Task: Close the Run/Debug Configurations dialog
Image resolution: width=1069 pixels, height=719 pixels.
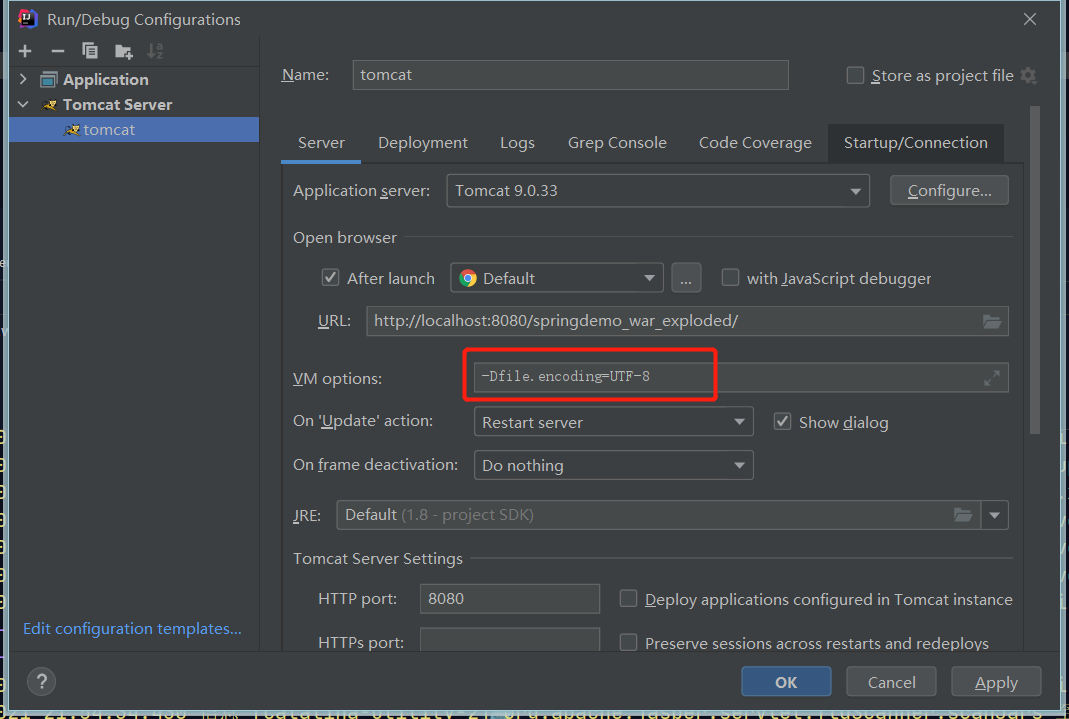Action: (1029, 19)
